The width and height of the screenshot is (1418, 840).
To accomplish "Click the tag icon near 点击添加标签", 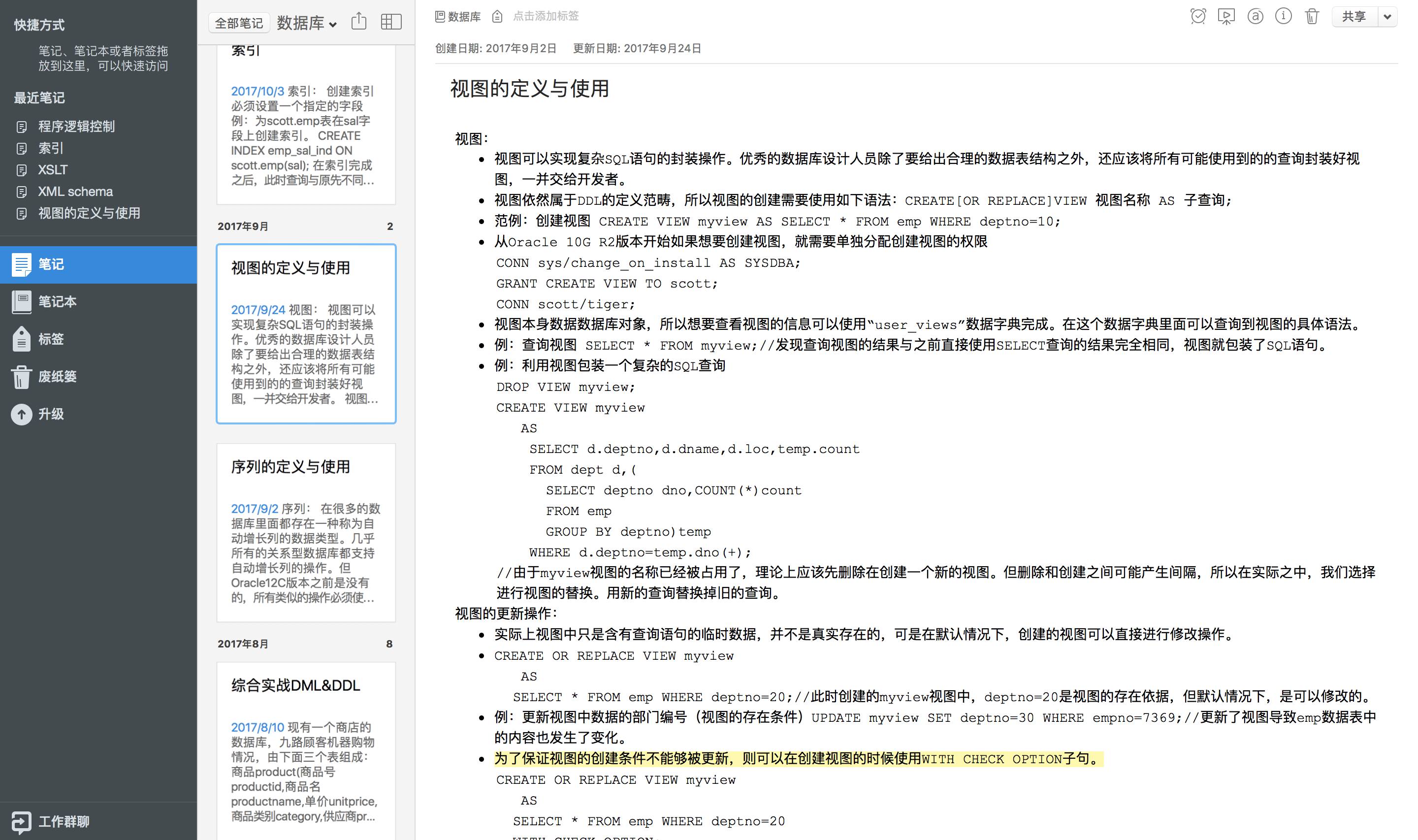I will pyautogui.click(x=497, y=16).
